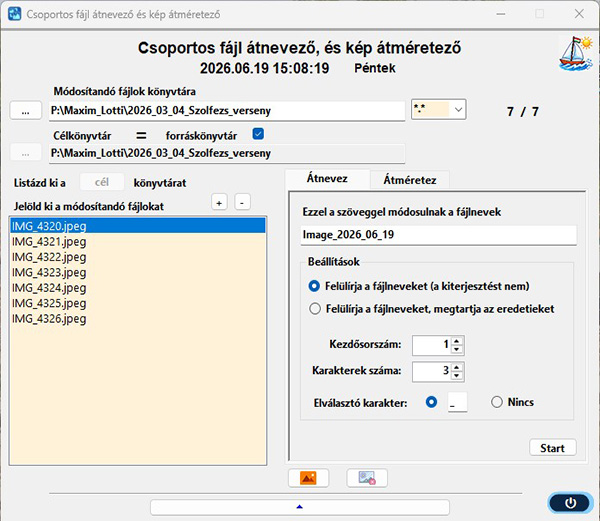This screenshot has width=600, height=521.
Task: Increase Kezdősorszám with up arrow
Action: tap(457, 340)
